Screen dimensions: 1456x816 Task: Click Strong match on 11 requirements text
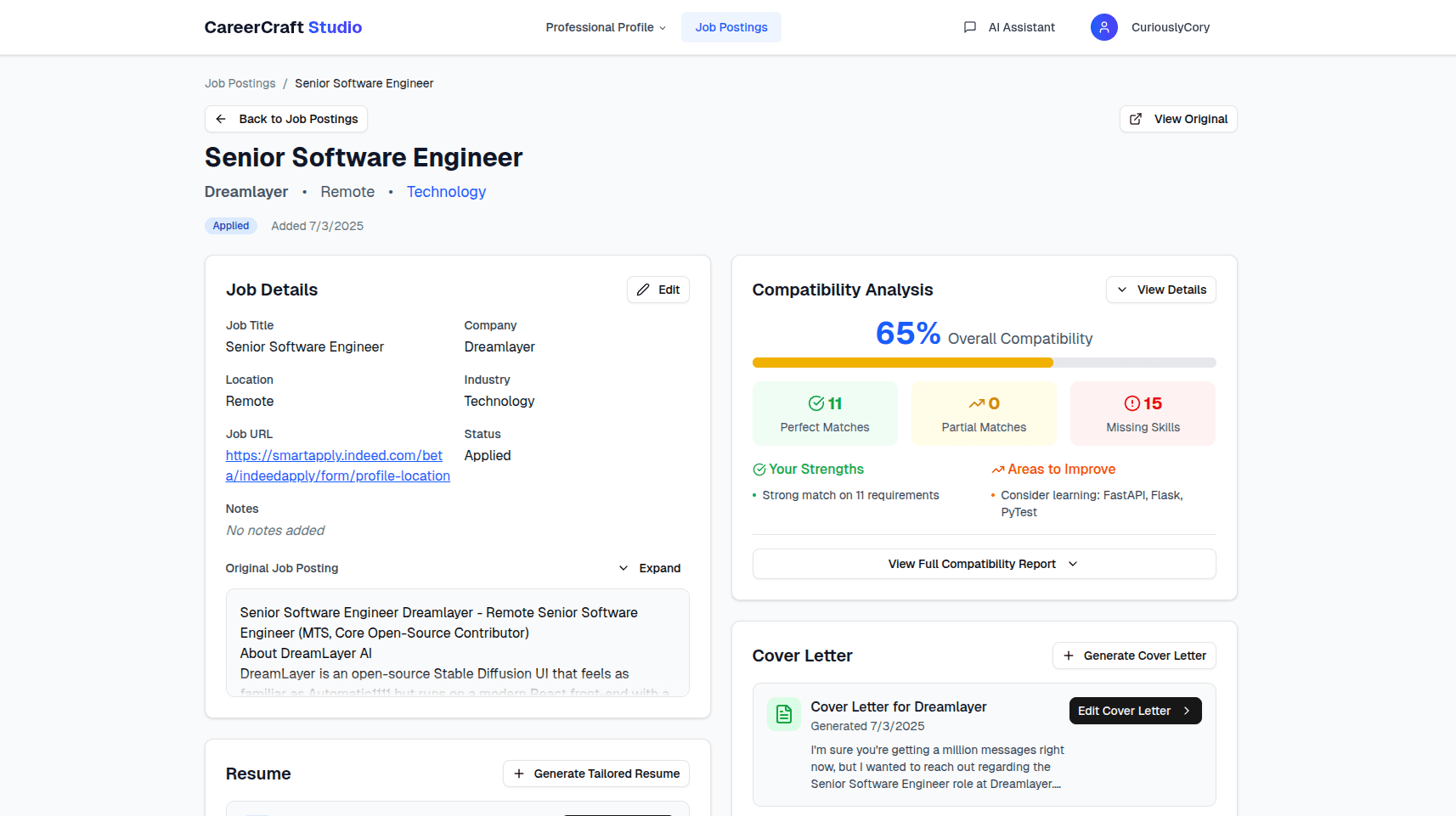pos(850,495)
